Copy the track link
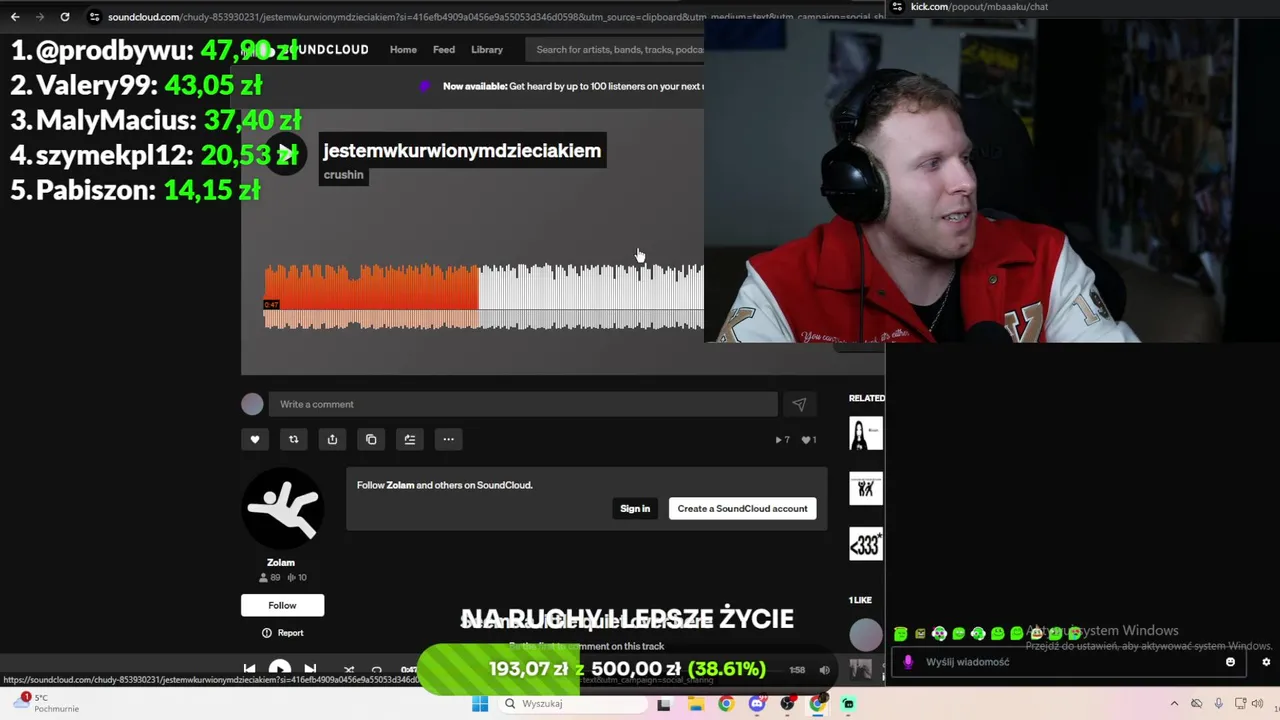Viewport: 1280px width, 720px height. pos(371,439)
